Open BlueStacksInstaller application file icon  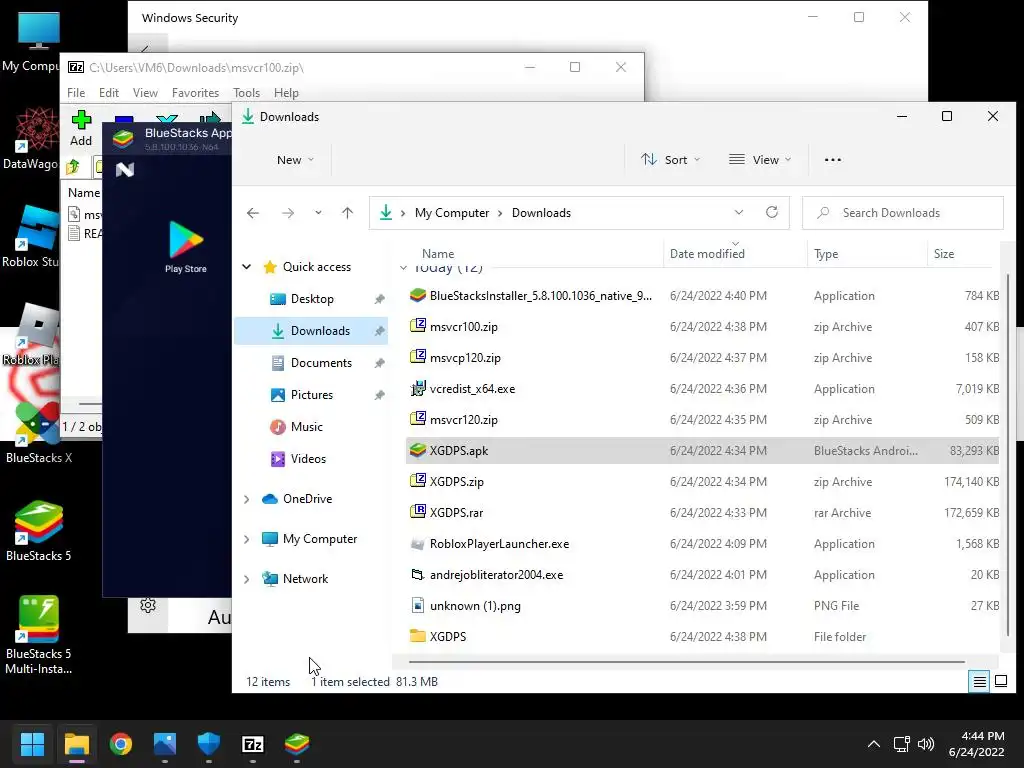pos(417,295)
